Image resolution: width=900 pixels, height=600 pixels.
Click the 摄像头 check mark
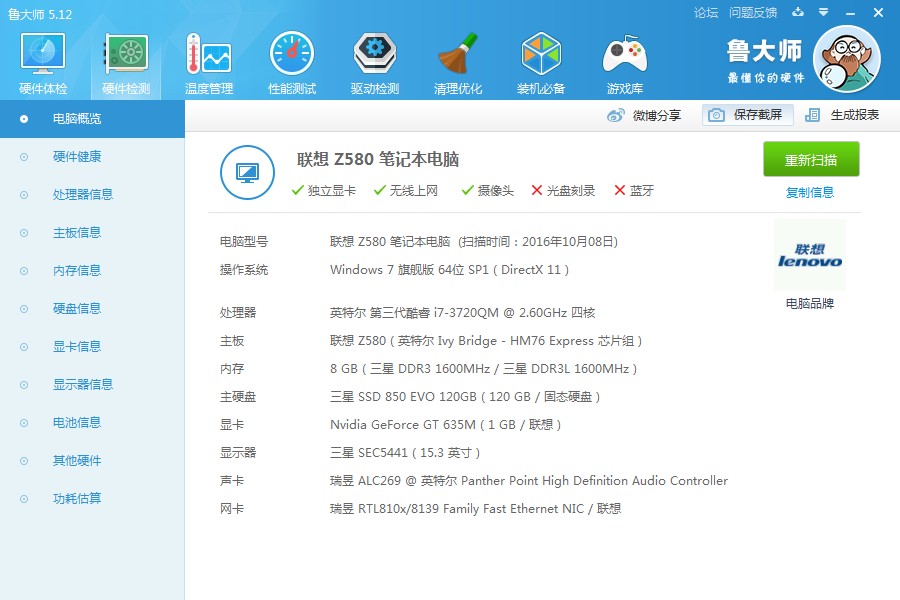point(468,190)
